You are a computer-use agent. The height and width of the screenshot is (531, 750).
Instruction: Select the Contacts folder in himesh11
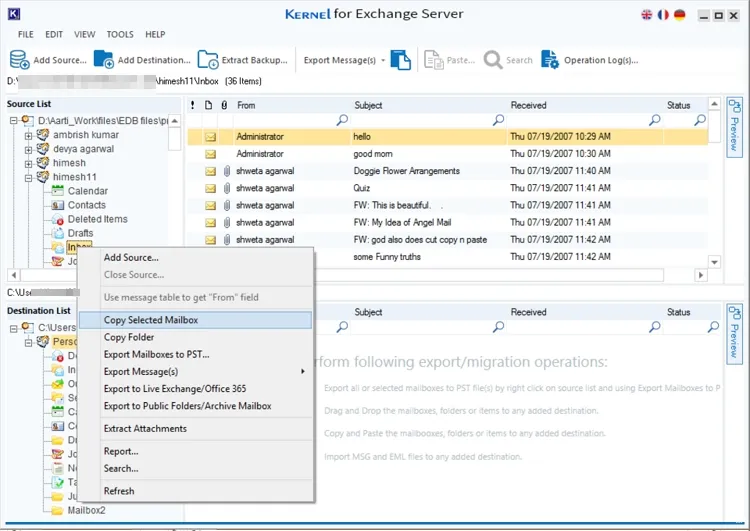click(87, 205)
